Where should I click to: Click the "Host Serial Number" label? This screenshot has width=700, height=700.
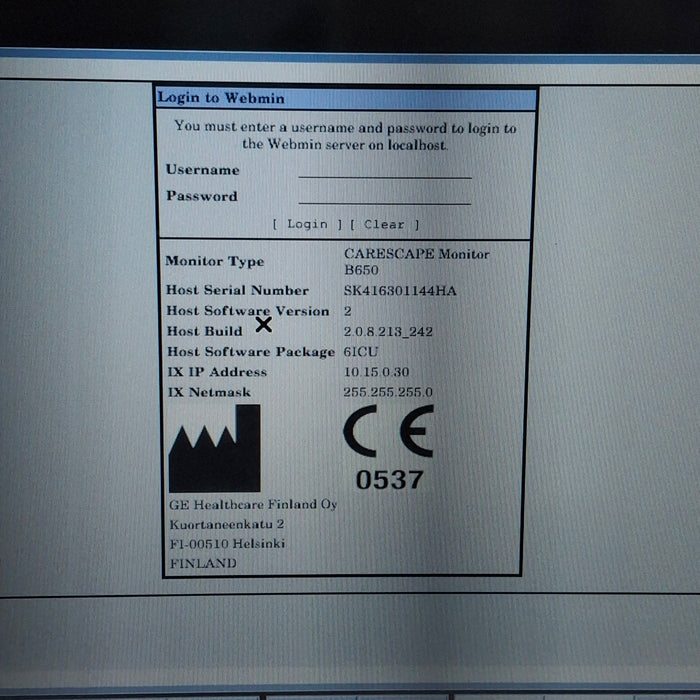[238, 291]
